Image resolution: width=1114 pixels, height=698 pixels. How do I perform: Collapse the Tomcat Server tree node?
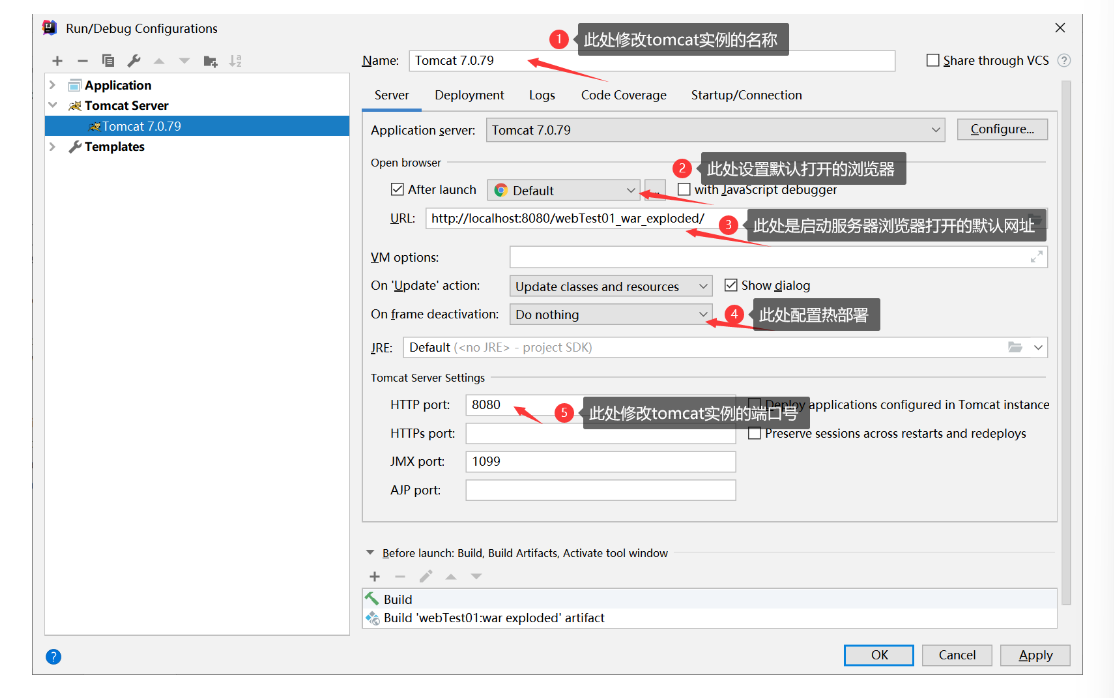point(52,104)
